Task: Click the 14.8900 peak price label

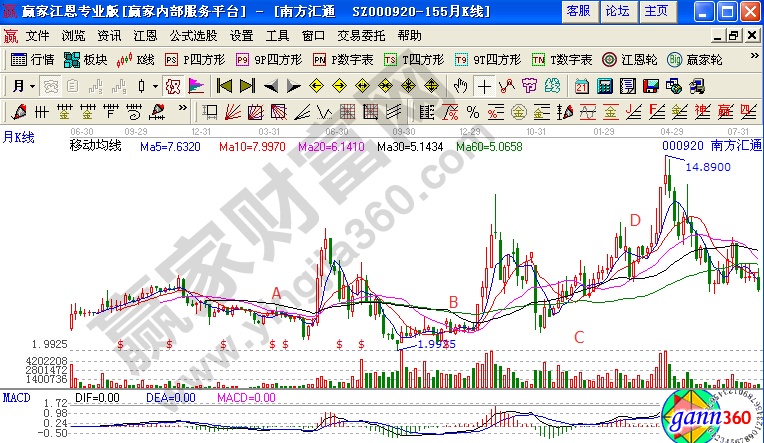Action: pos(708,167)
